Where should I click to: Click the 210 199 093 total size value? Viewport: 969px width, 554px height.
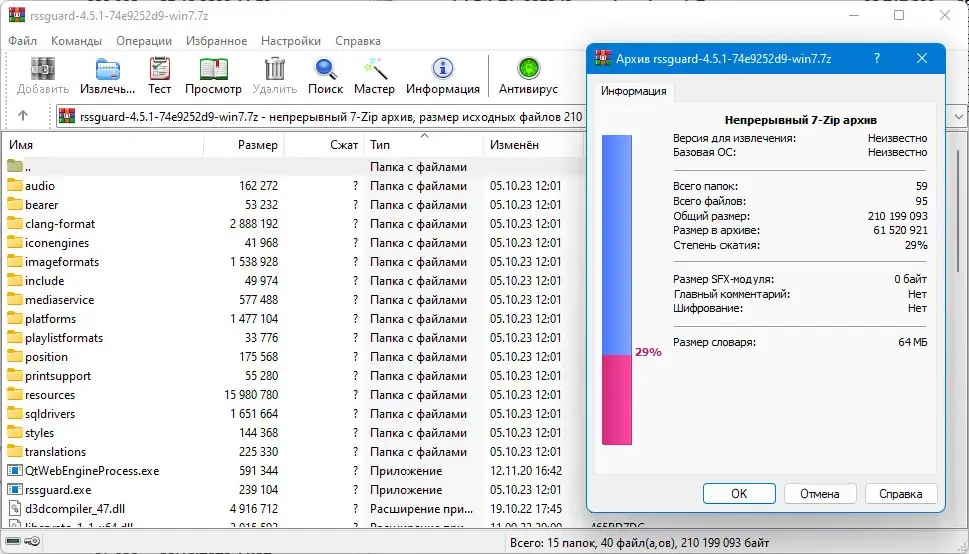tap(897, 216)
